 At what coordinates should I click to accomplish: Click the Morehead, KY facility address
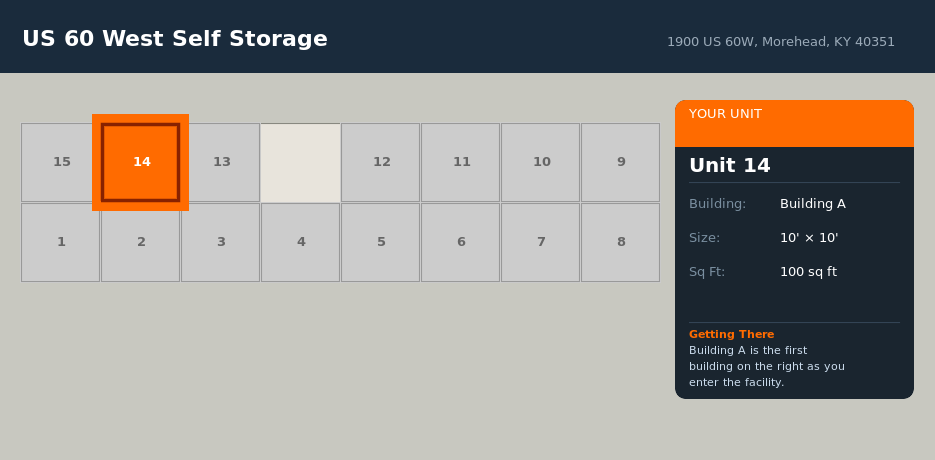point(780,42)
